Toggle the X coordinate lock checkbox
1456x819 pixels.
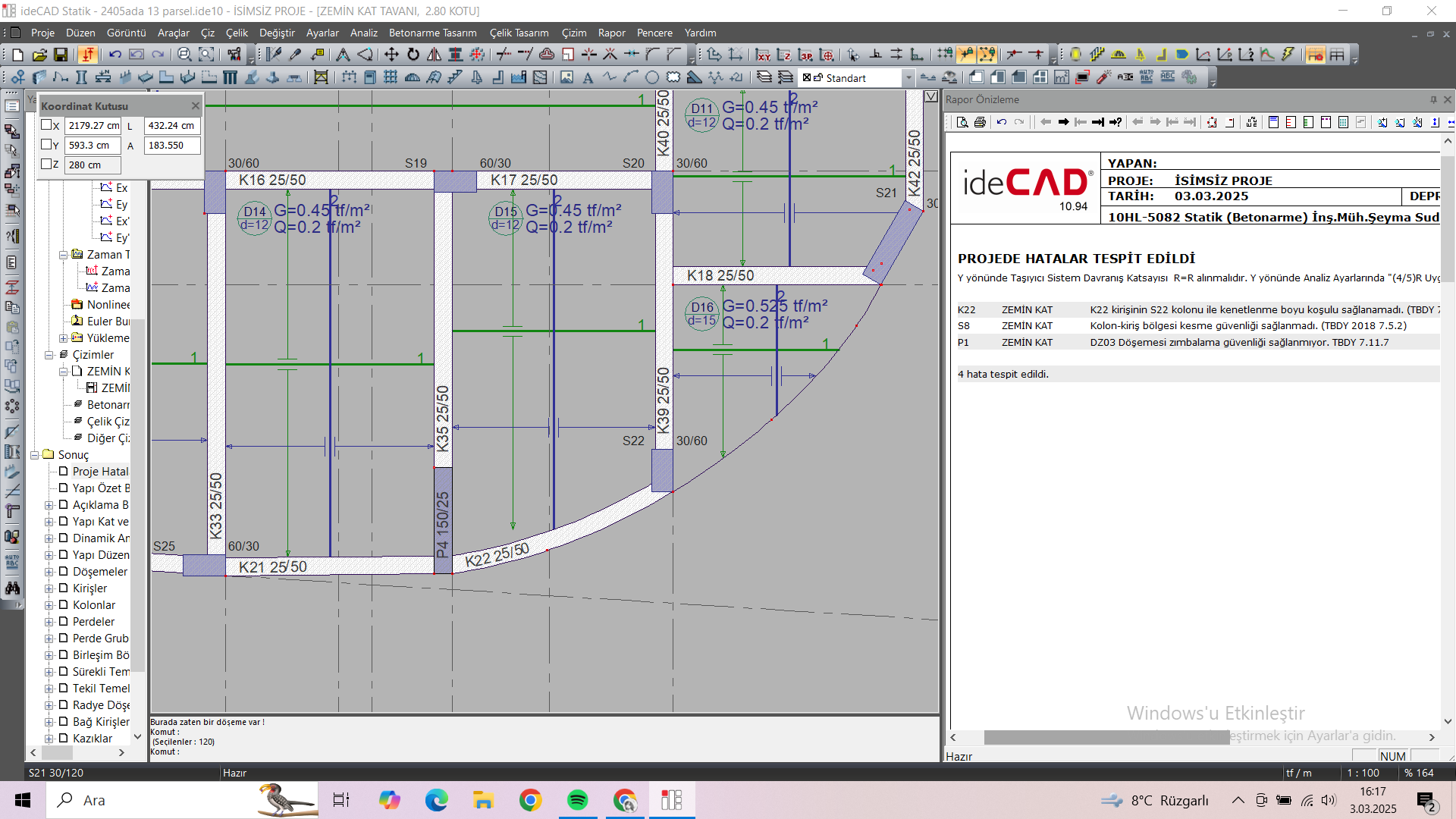point(46,125)
